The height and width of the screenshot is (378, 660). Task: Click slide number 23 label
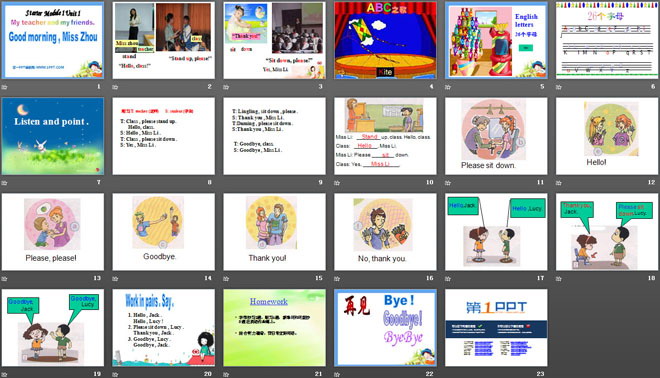pyautogui.click(x=540, y=374)
